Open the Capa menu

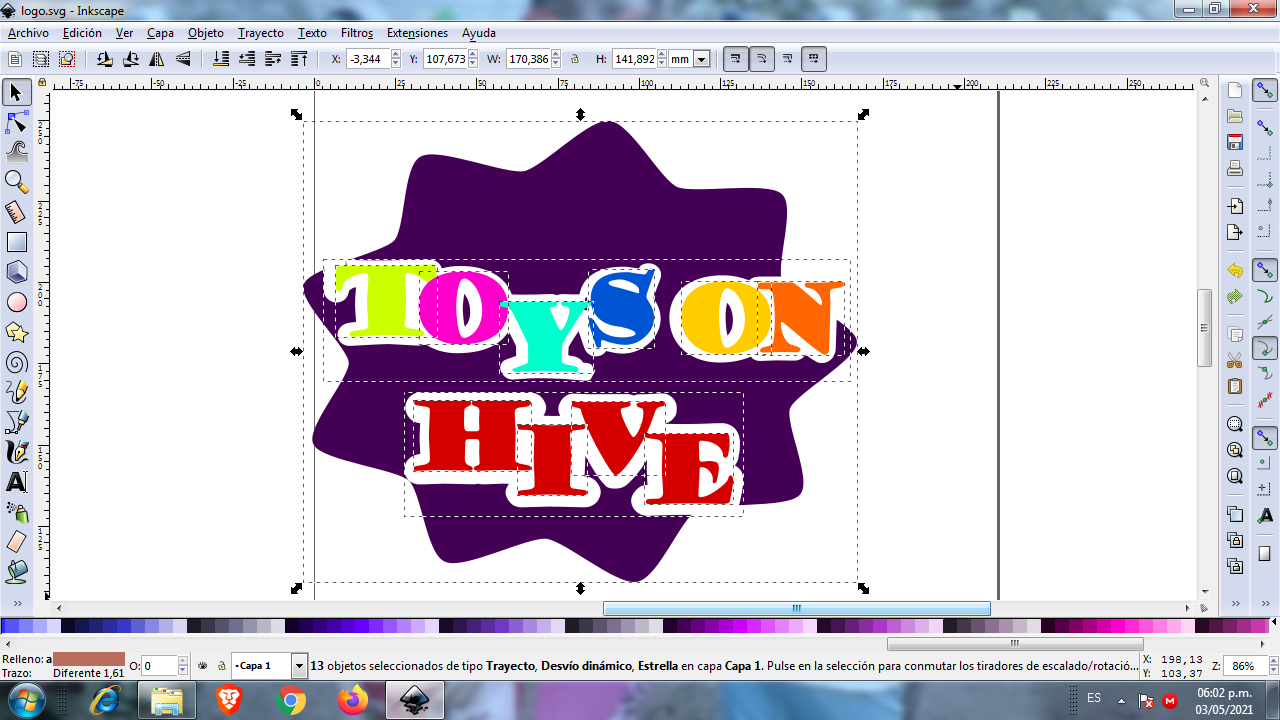pyautogui.click(x=160, y=33)
